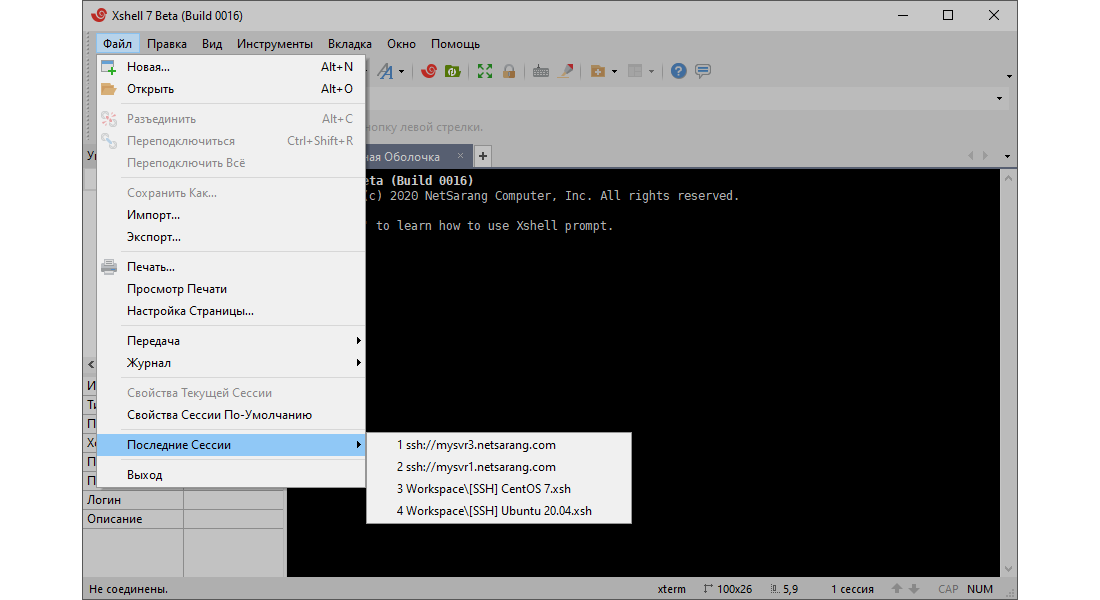Open recent Workspace\[SSH] CentOS 7.xsh

[499, 489]
